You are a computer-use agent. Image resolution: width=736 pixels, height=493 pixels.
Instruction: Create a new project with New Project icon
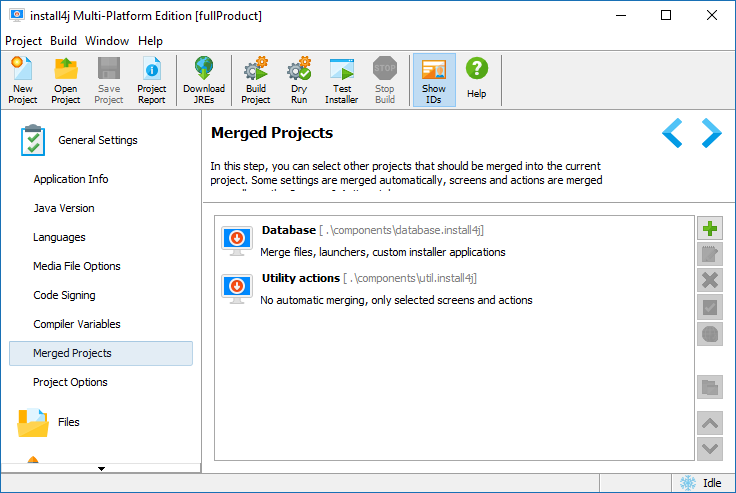pos(23,80)
